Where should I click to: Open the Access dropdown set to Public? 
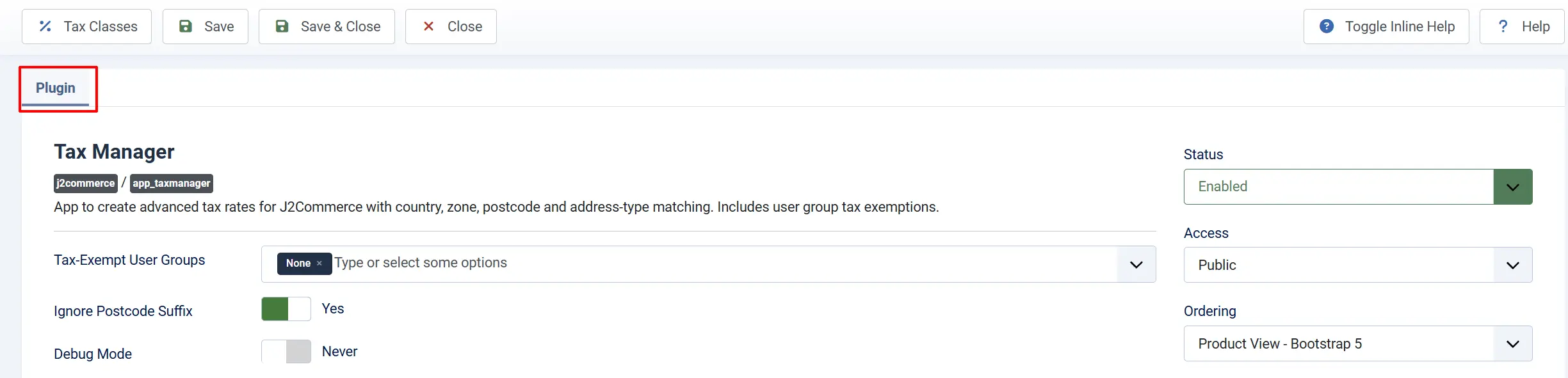coord(1358,265)
